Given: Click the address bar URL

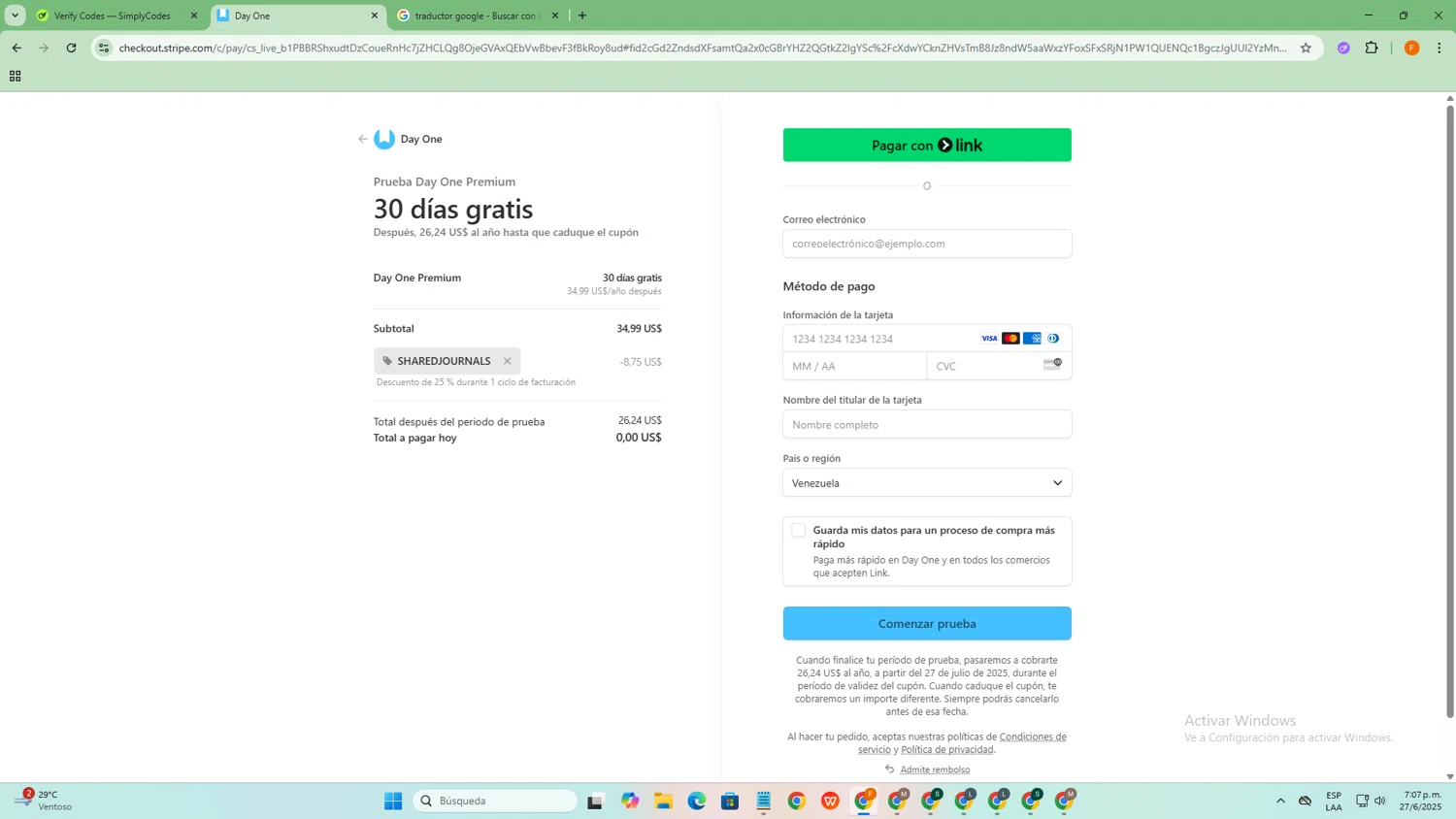Looking at the screenshot, I should point(703,48).
